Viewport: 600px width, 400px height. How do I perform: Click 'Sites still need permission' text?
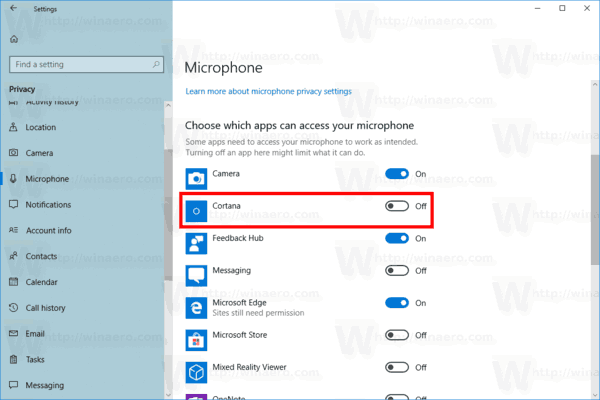point(258,313)
